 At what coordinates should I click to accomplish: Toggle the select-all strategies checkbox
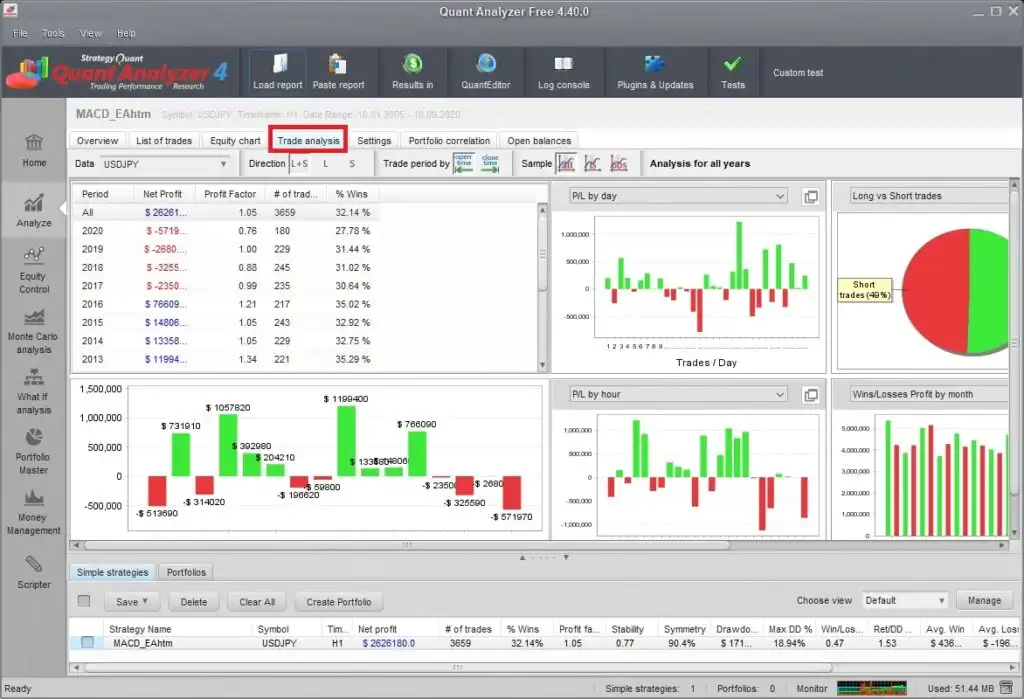[x=84, y=601]
